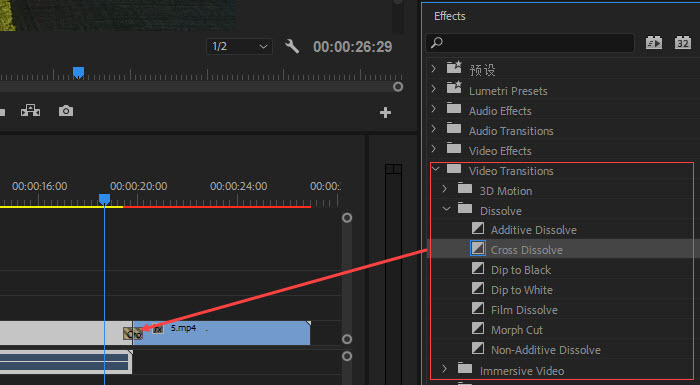Collapse the Dissolve folder

[446, 209]
